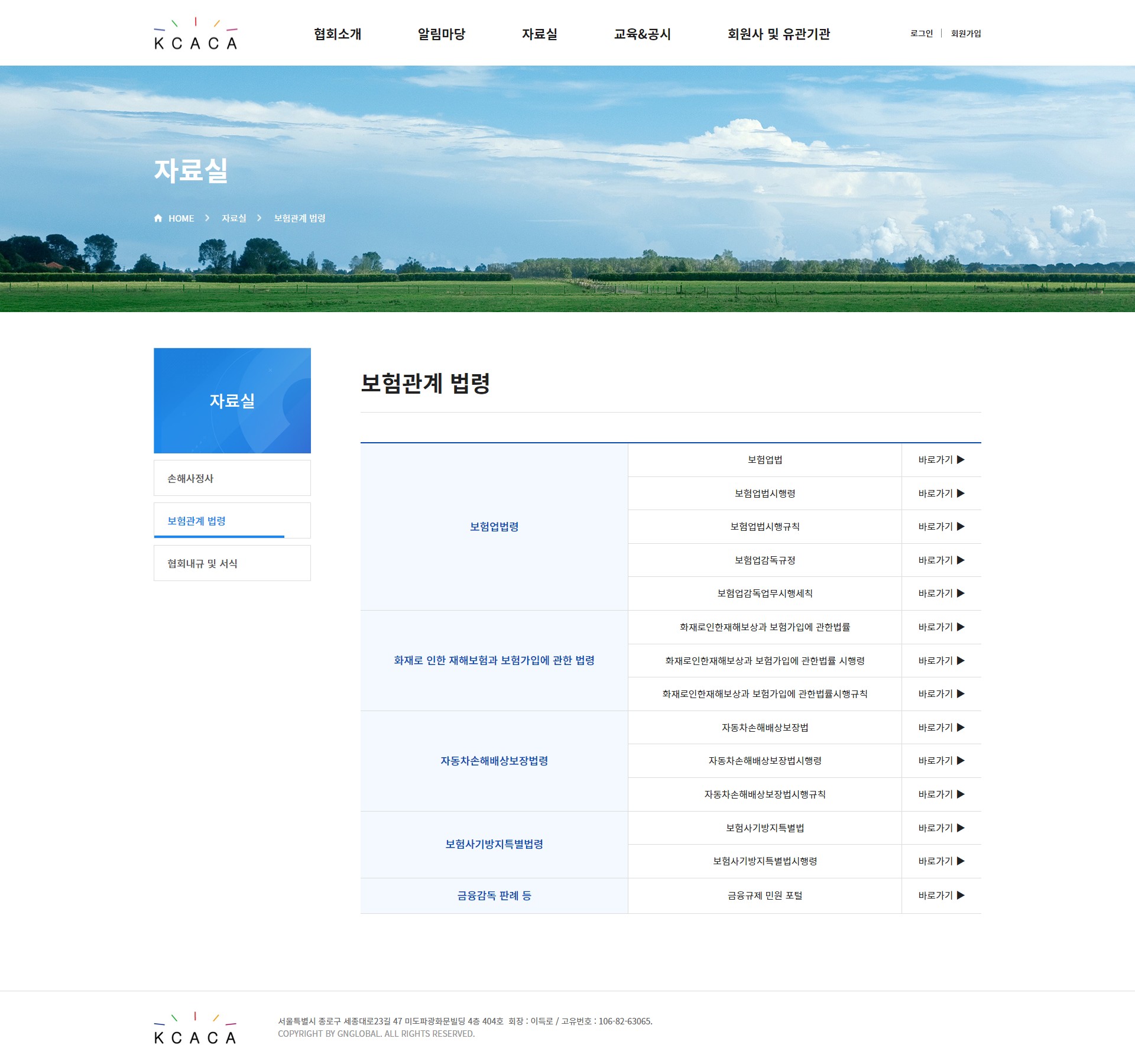This screenshot has width=1135, height=1064.
Task: Click 바로가기 for 금융규제 민원 포털
Action: [x=941, y=896]
